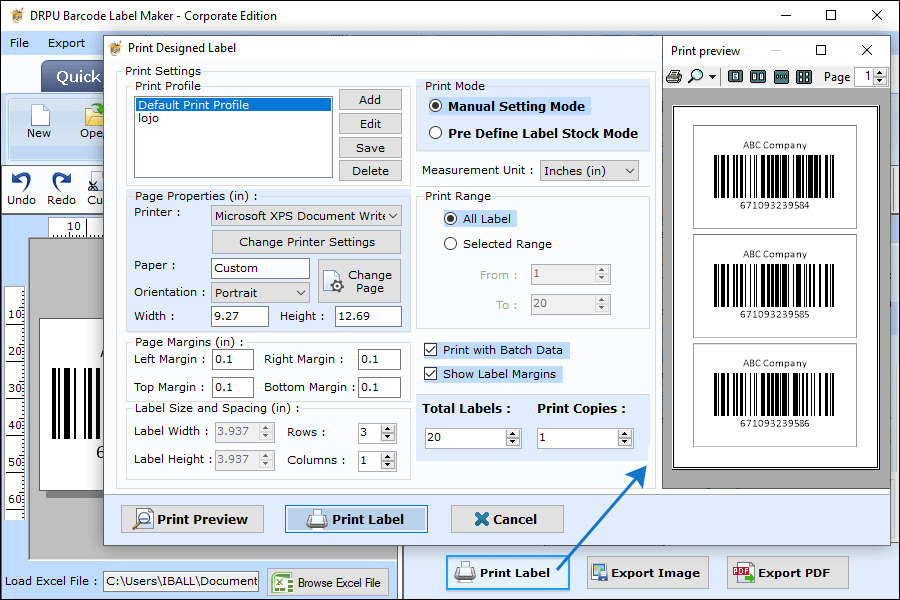The width and height of the screenshot is (900, 600).
Task: Click Save print profile button
Action: [370, 148]
